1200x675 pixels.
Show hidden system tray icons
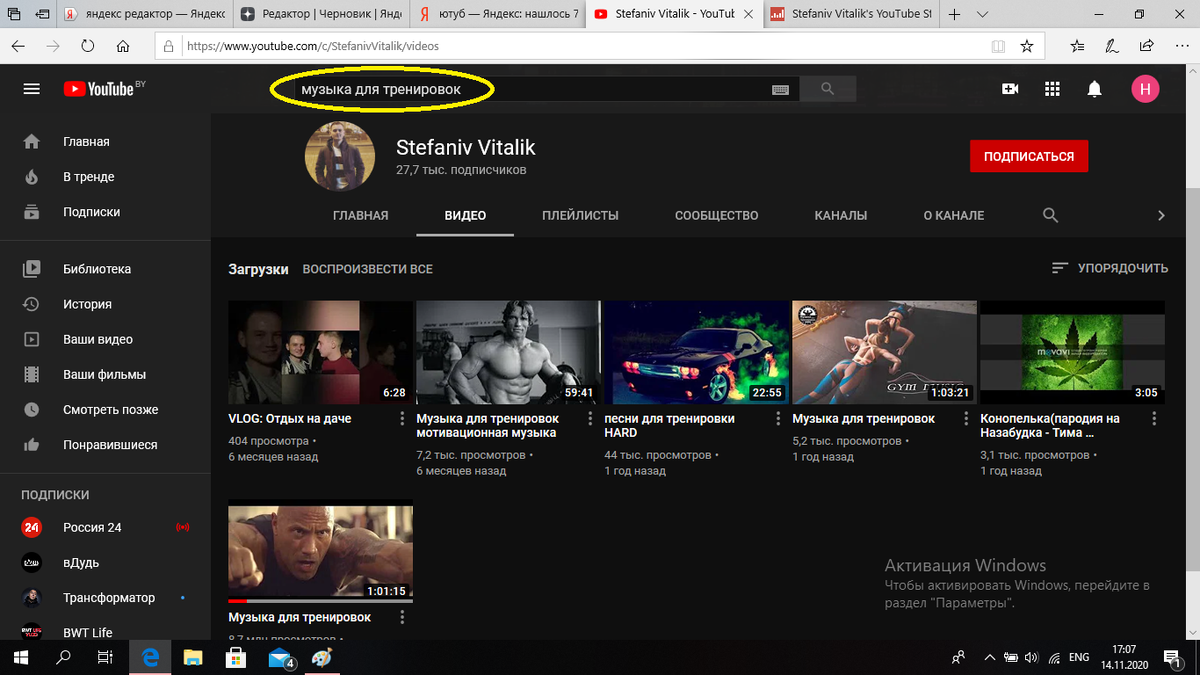point(990,658)
